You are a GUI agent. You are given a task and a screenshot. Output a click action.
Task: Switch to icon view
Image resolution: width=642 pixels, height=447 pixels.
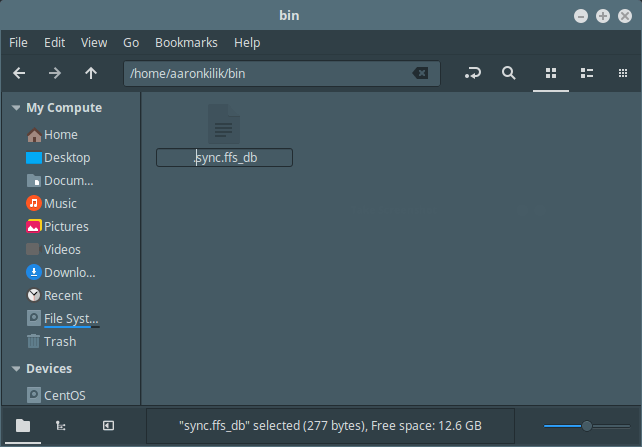click(549, 73)
